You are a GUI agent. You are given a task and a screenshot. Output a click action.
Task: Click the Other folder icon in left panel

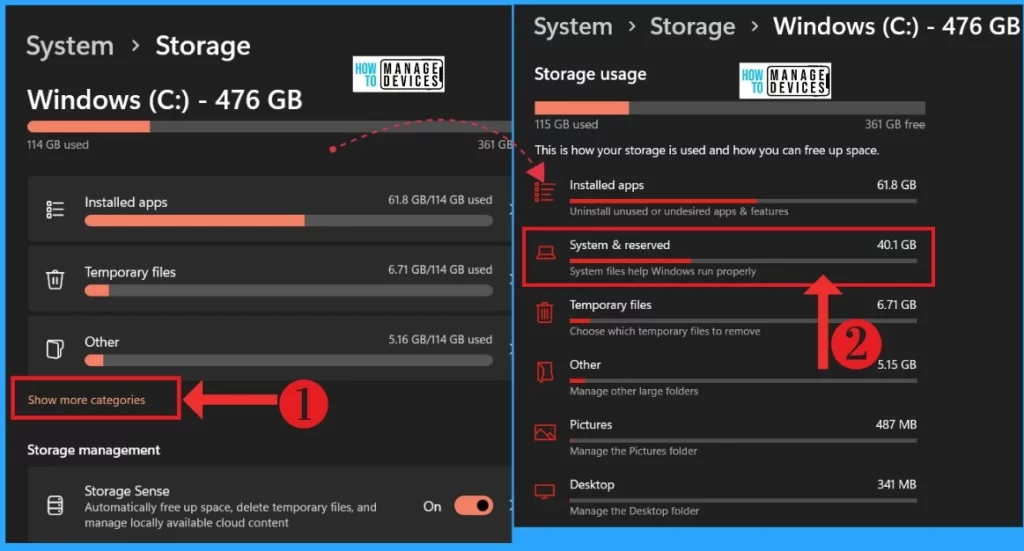55,349
